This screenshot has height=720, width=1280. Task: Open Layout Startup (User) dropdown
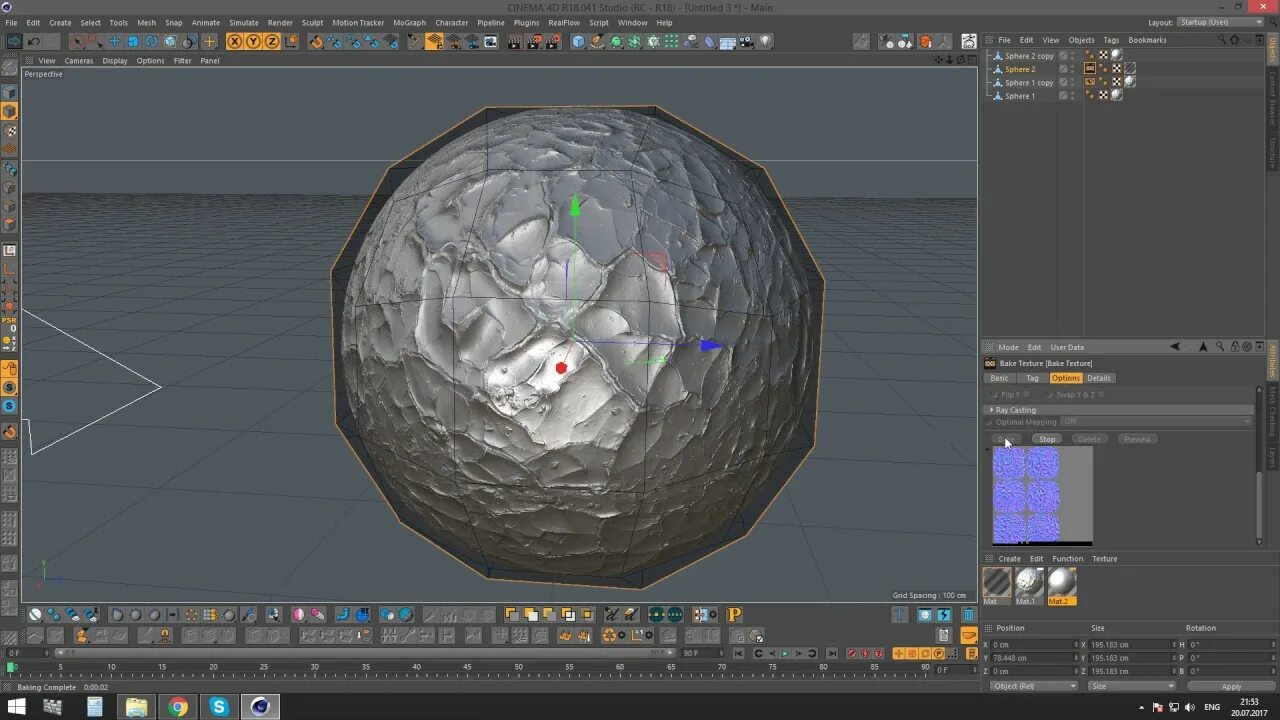point(1220,22)
